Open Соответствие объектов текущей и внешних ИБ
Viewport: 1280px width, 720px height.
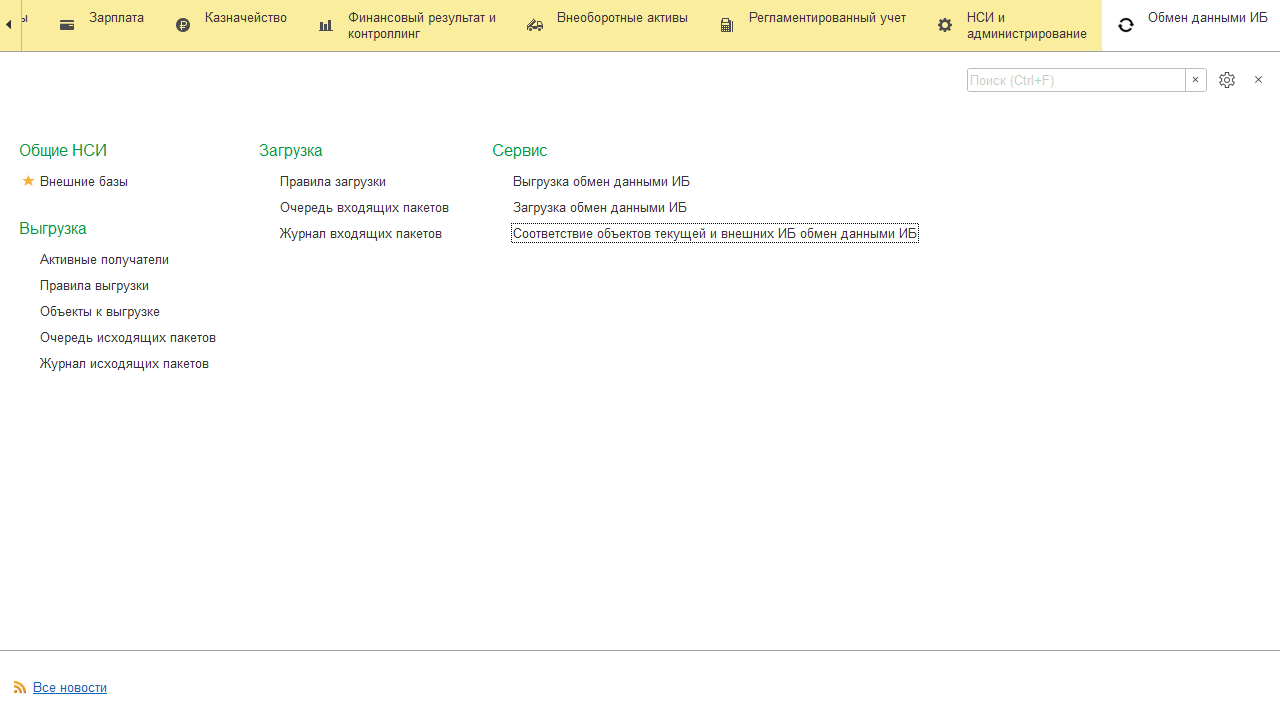[x=714, y=234]
